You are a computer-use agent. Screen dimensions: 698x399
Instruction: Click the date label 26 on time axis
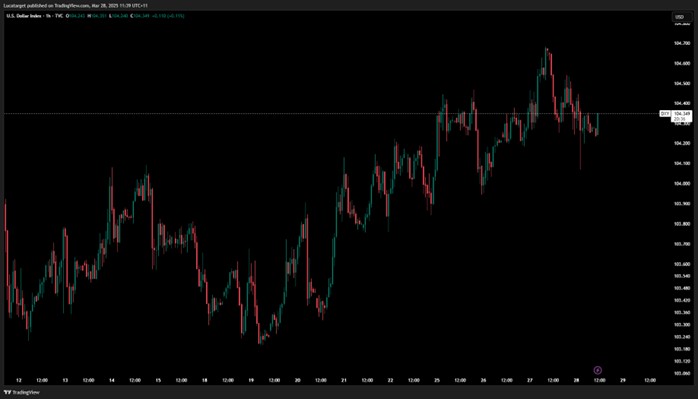483,381
